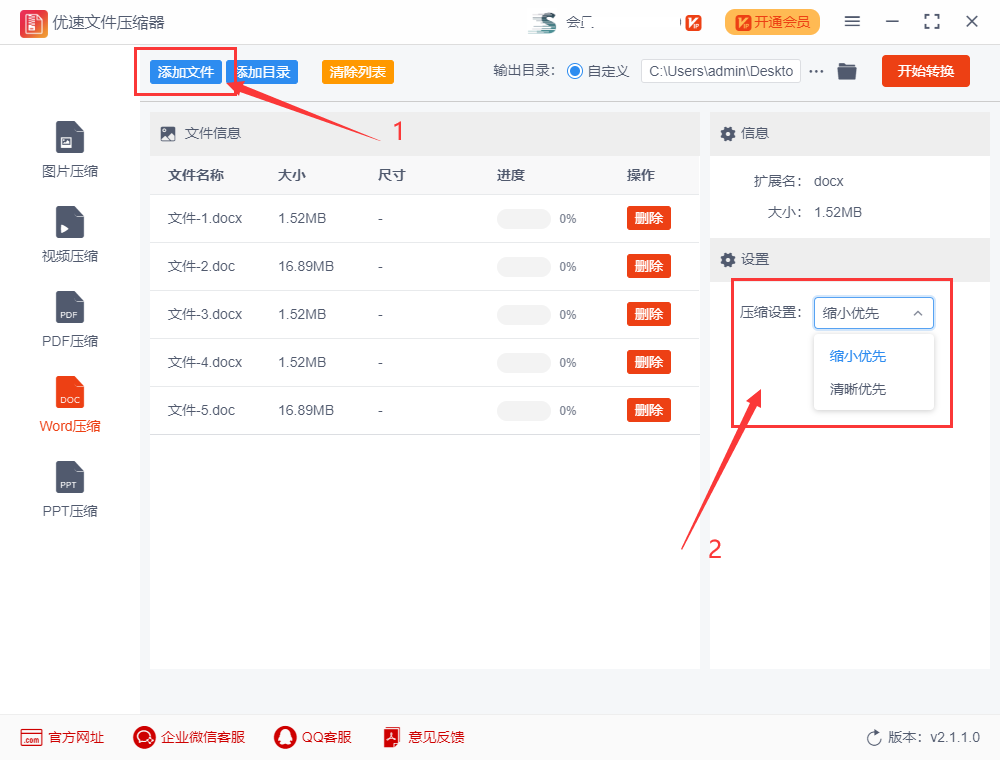1000x760 pixels.
Task: Delete 文件-2.doc from list
Action: coord(649,266)
